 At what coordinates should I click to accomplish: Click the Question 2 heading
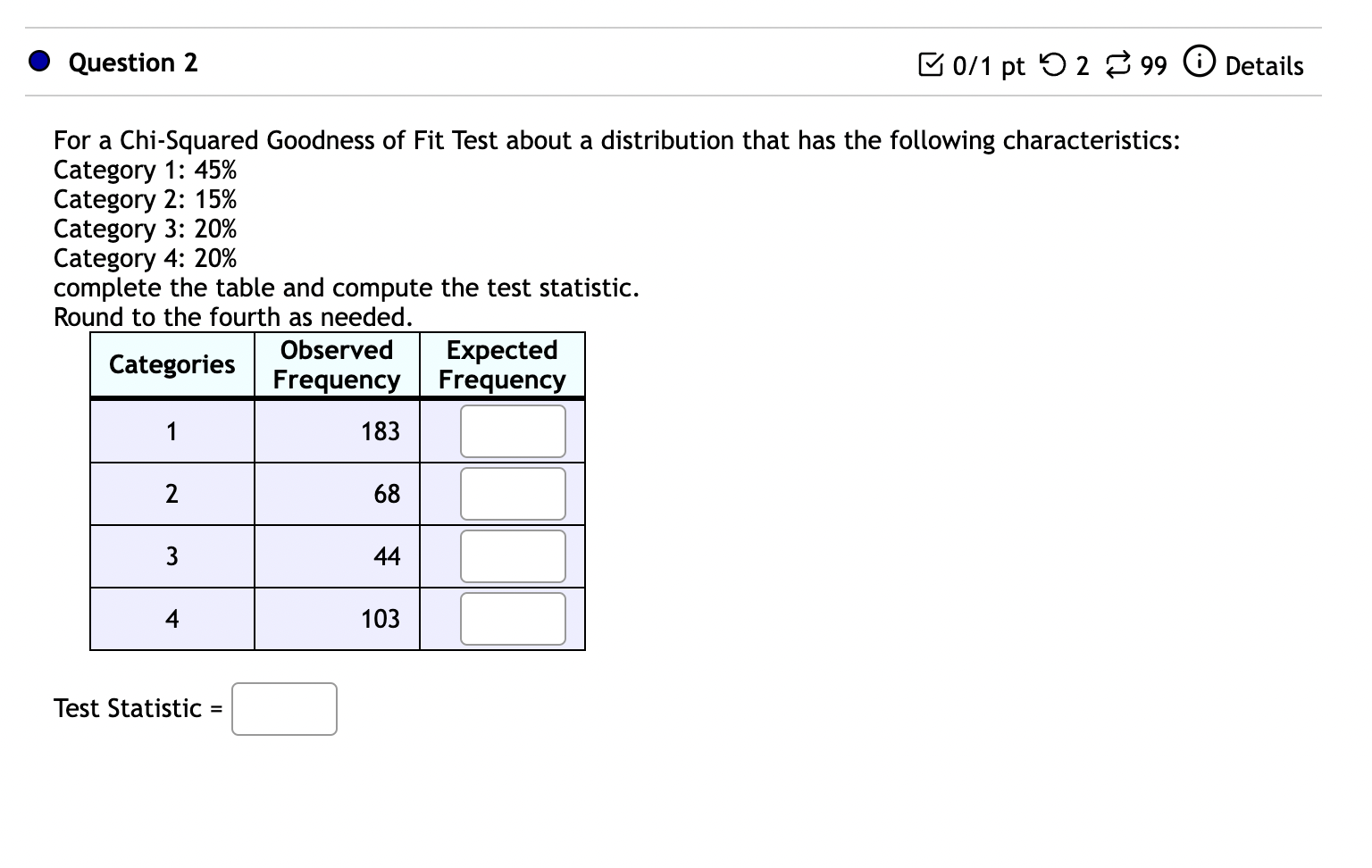click(132, 63)
